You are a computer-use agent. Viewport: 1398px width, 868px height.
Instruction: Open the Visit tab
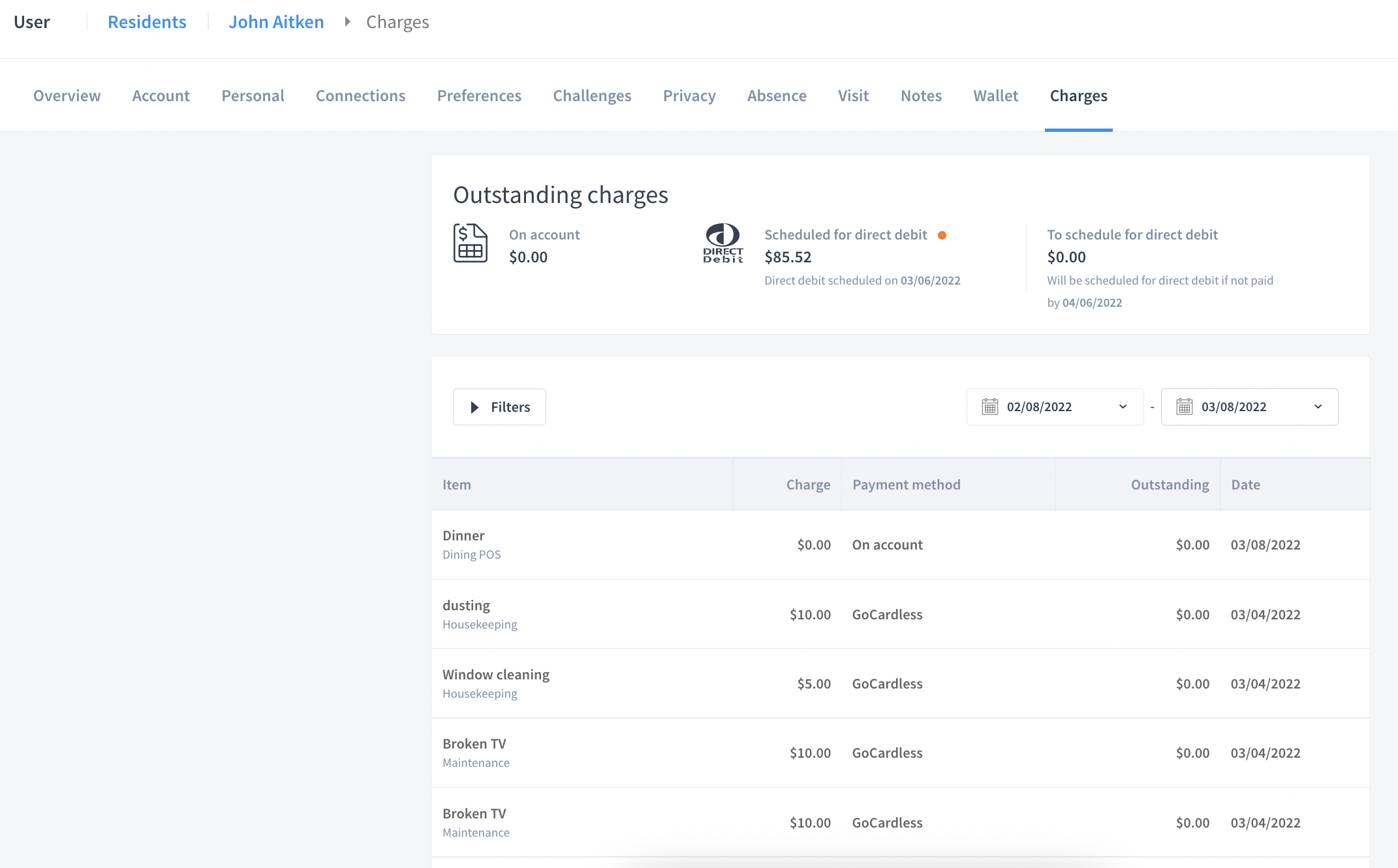[854, 96]
